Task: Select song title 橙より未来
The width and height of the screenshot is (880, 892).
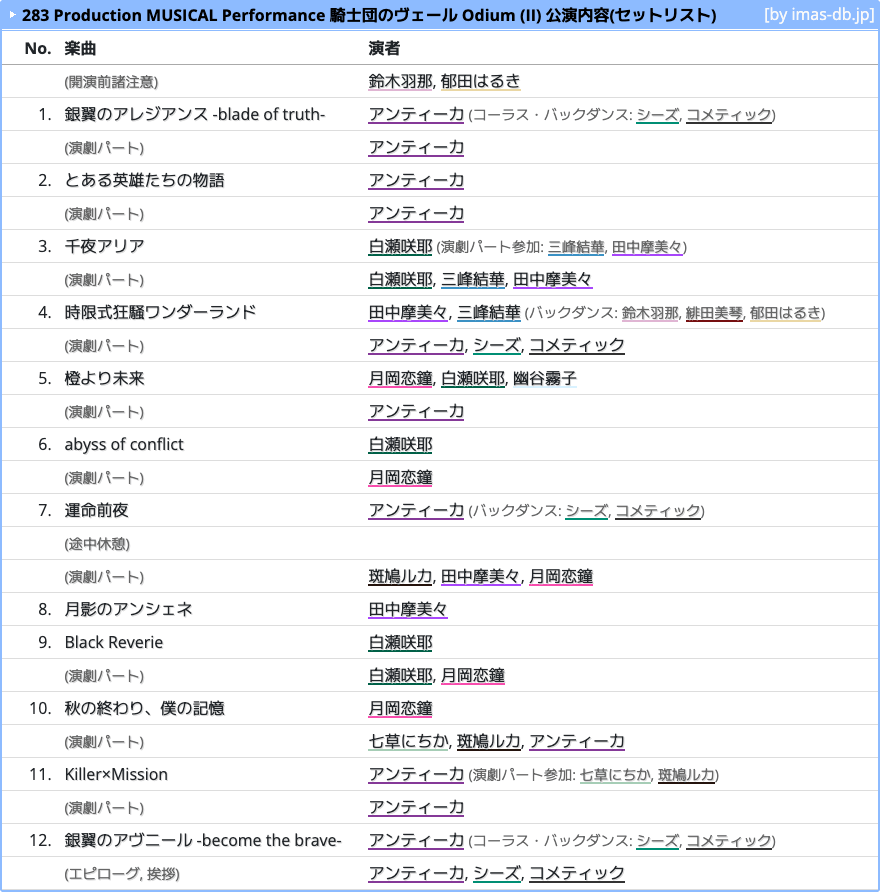Action: [104, 378]
